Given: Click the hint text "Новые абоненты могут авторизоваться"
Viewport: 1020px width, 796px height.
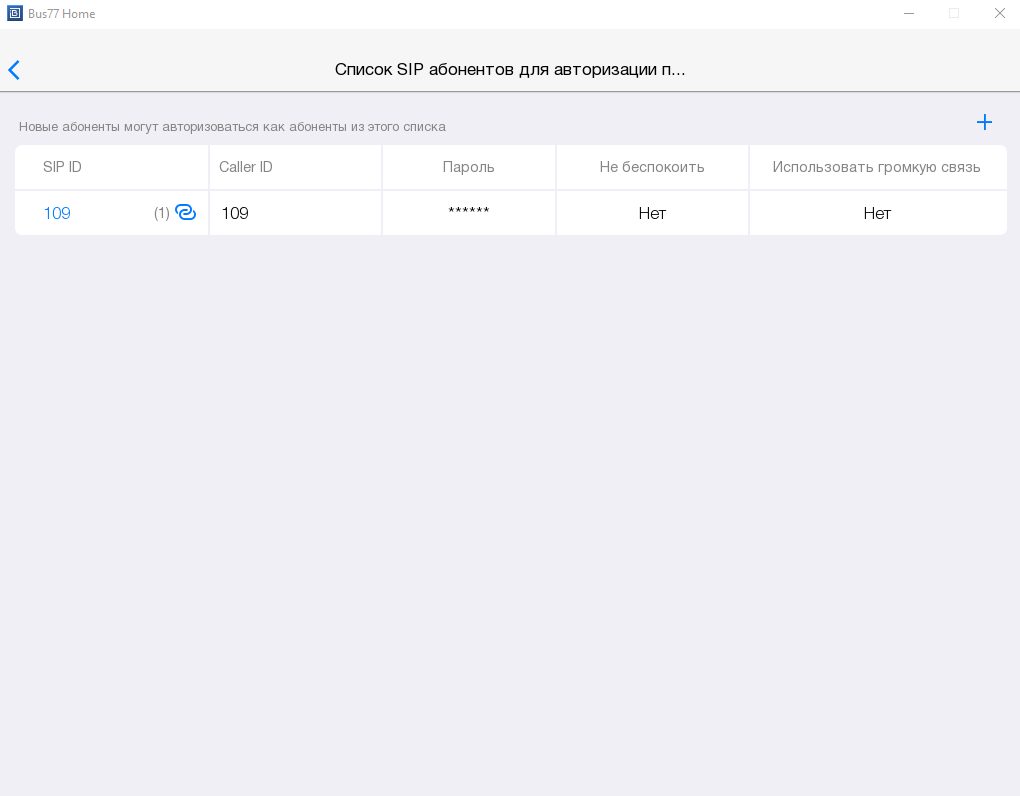Looking at the screenshot, I should [x=232, y=127].
